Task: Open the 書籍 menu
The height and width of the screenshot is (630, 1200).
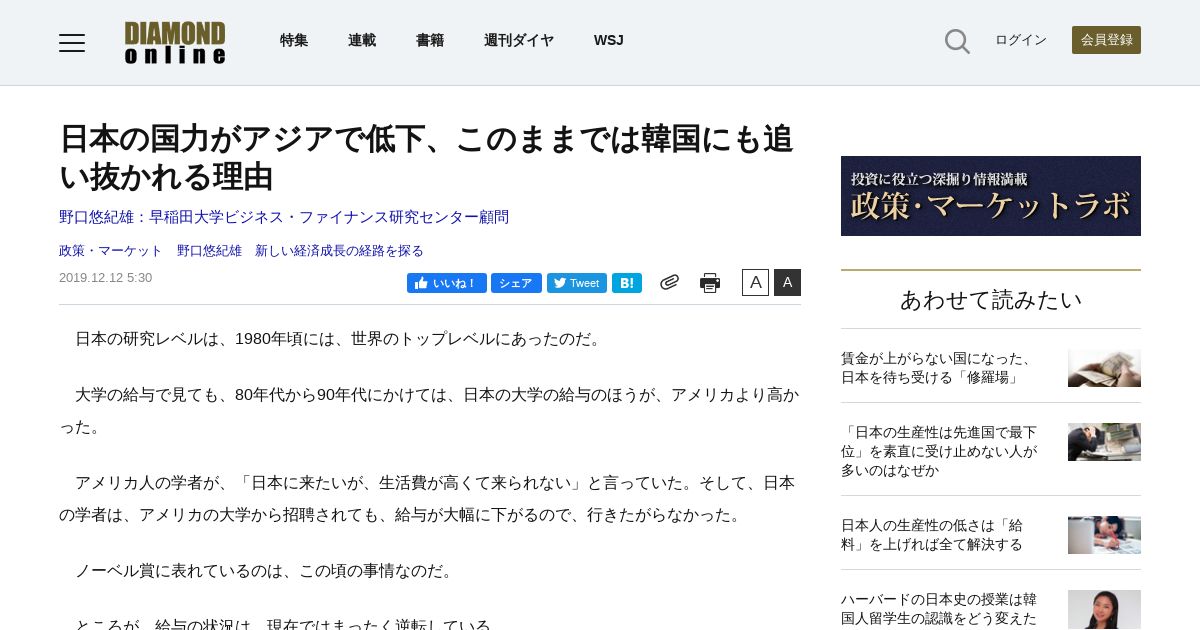Action: click(430, 41)
